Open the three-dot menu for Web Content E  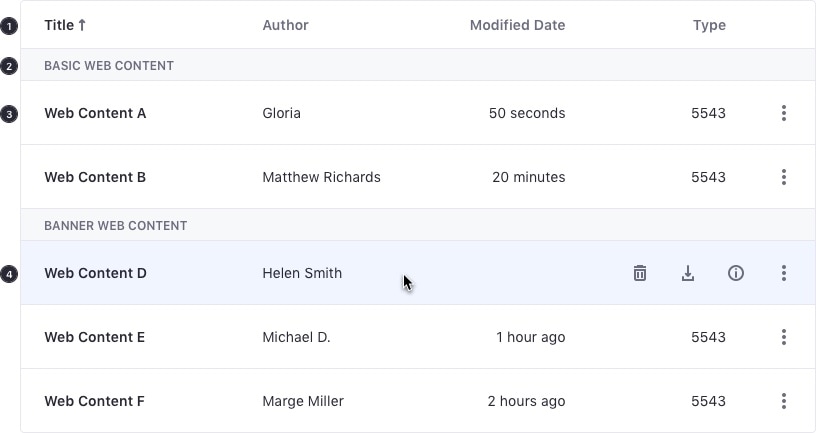click(784, 337)
